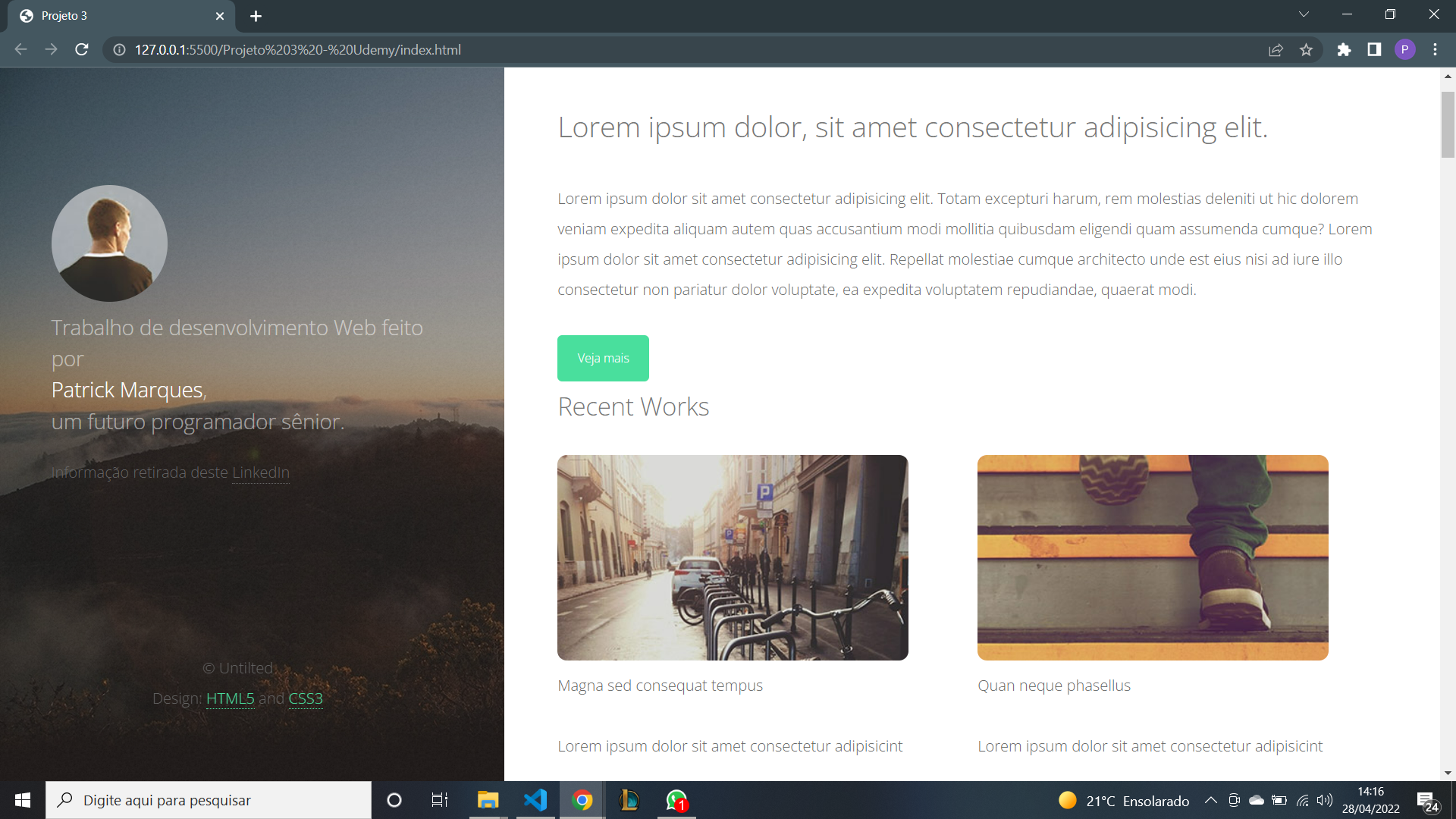1456x819 pixels.
Task: Switch to Visual Studio Code in the taskbar
Action: point(535,800)
